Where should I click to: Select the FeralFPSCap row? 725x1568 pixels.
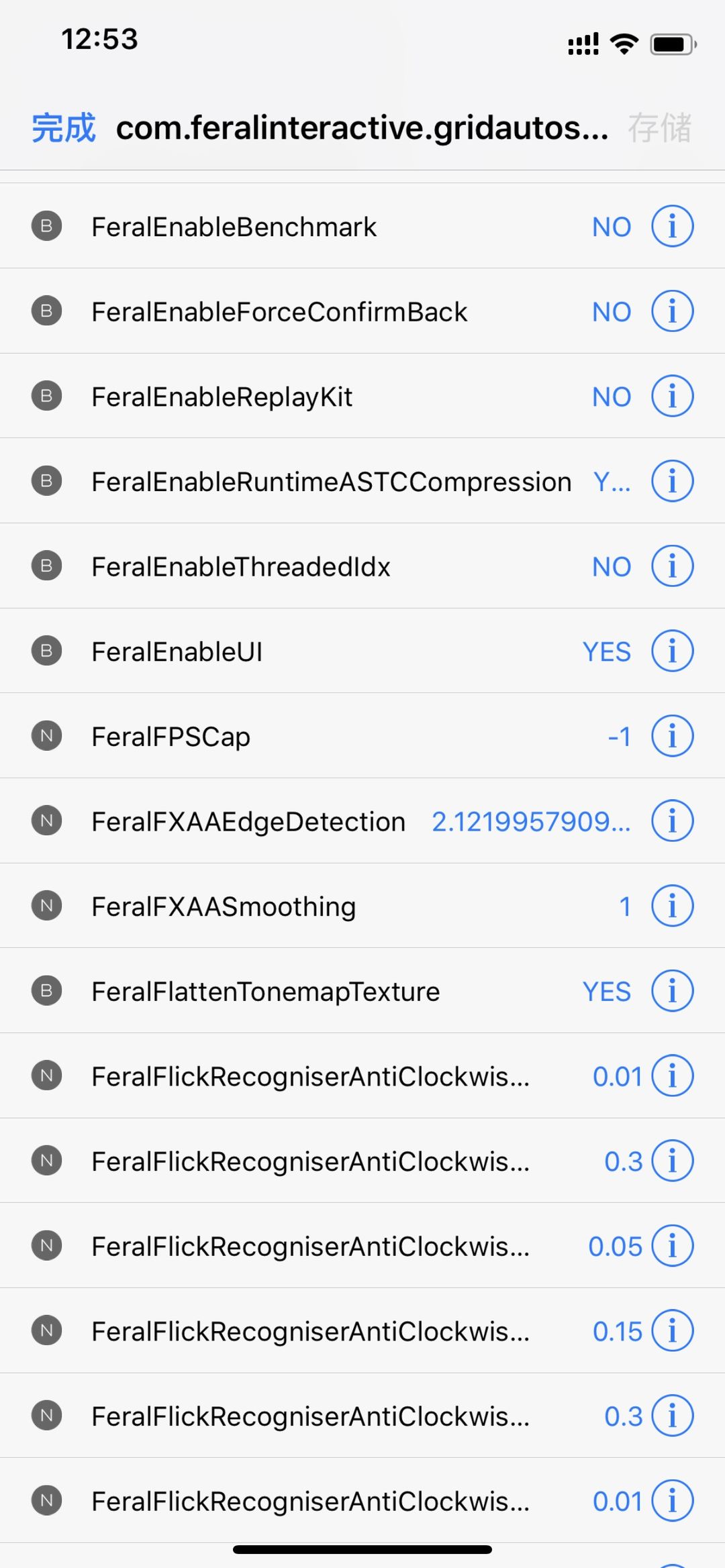[x=362, y=736]
